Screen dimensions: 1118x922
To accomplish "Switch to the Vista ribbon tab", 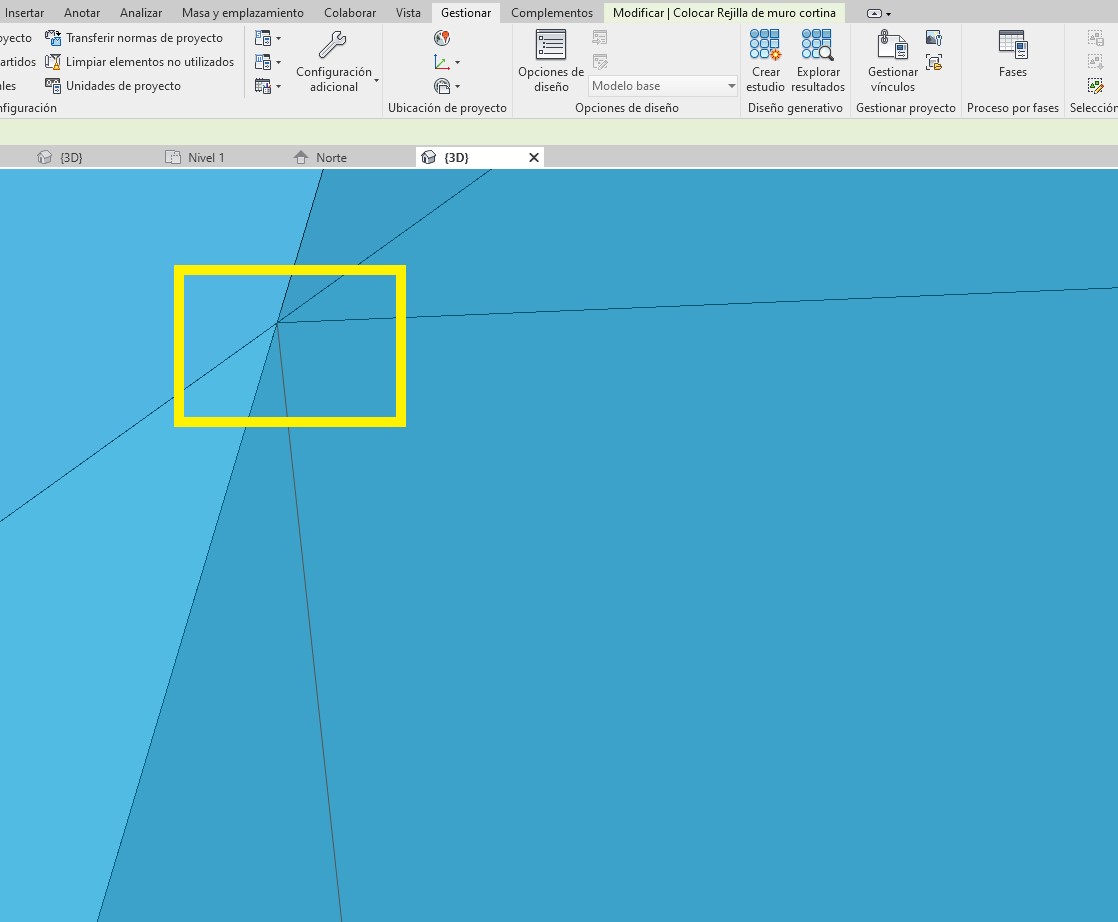I will [408, 13].
